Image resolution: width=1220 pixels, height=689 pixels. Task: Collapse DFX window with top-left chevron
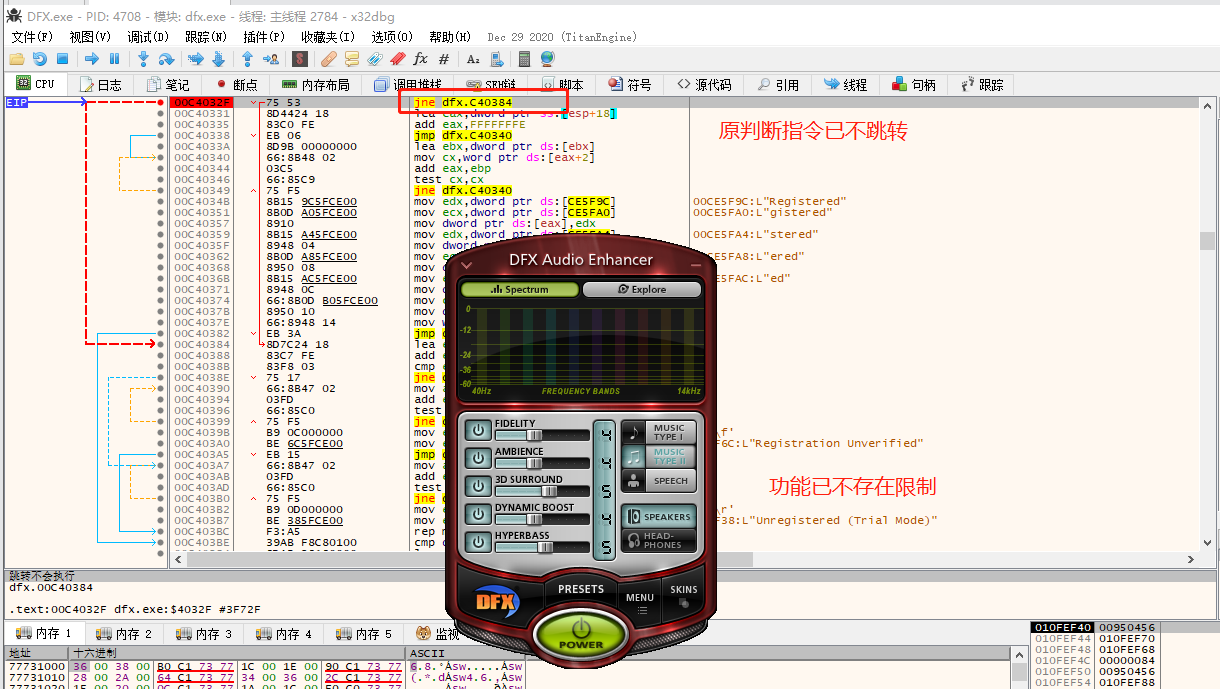[466, 265]
